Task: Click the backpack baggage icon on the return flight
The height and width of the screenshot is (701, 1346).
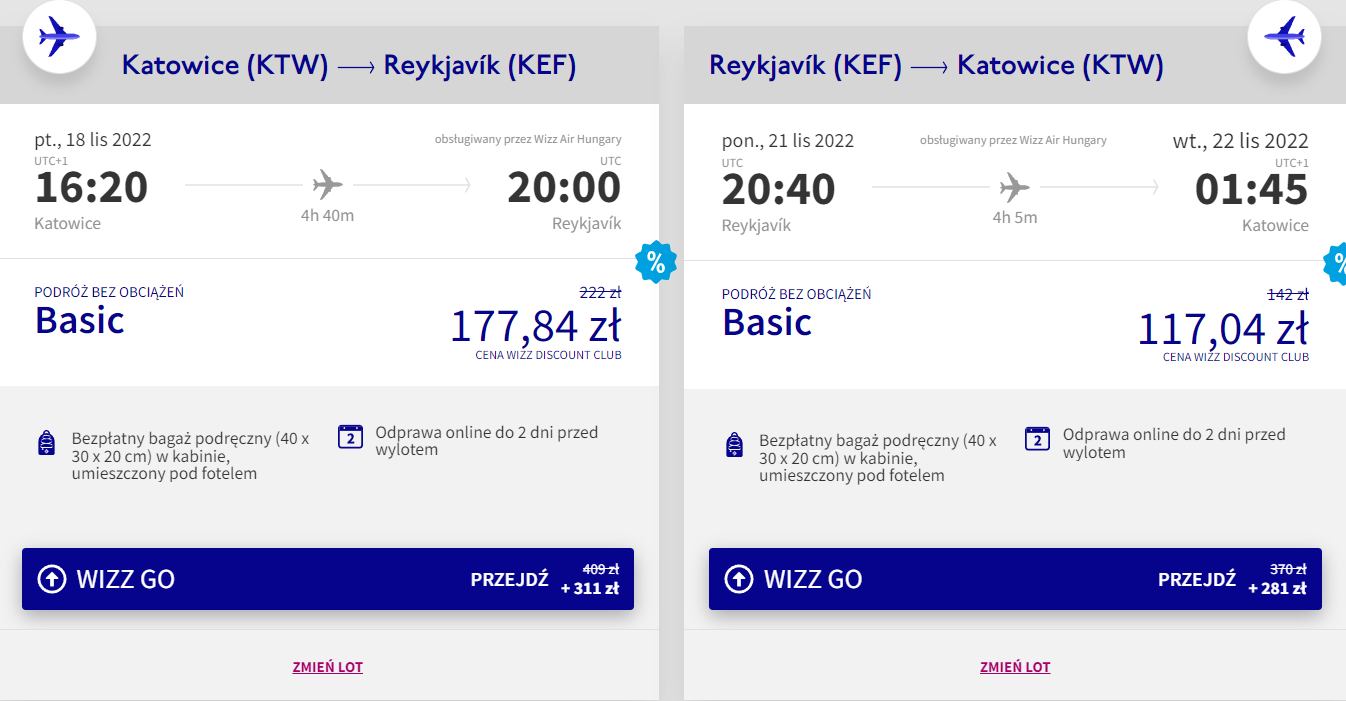Action: pos(734,444)
